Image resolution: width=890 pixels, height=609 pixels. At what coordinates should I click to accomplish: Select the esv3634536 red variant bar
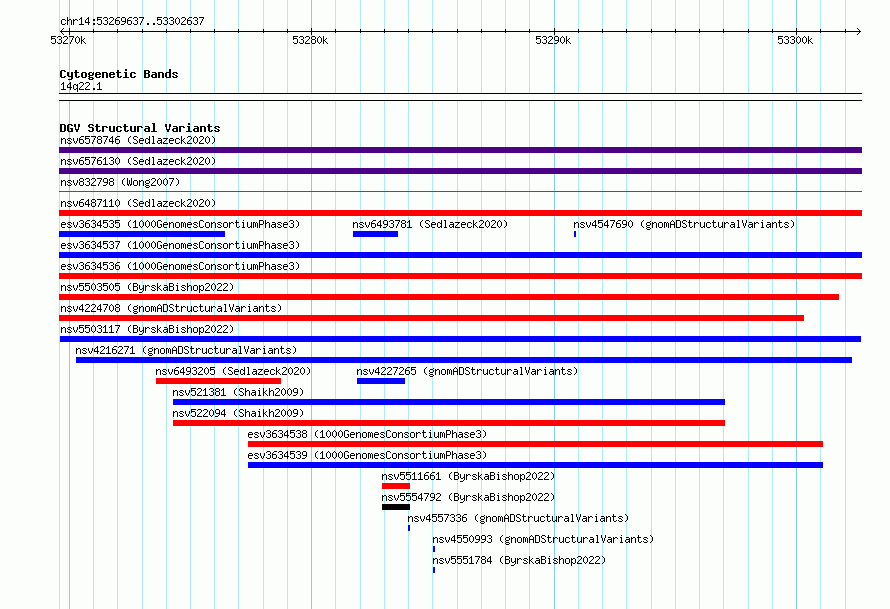460,276
